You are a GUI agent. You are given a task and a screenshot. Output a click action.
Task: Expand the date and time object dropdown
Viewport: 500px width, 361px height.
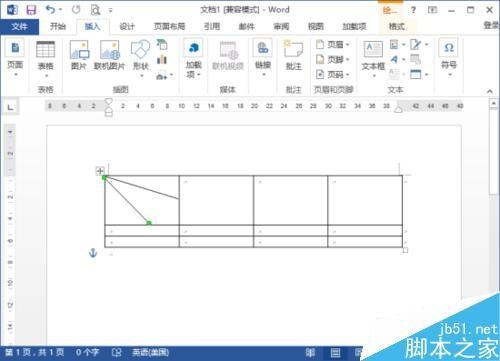coord(427,74)
